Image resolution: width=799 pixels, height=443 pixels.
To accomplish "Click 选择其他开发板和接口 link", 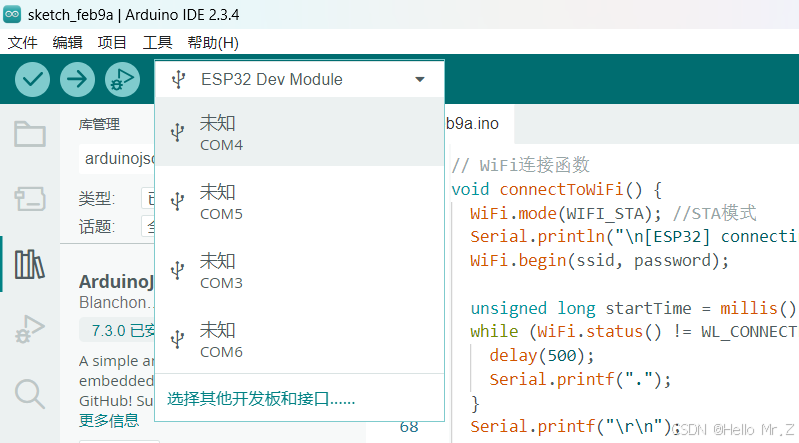I will [x=261, y=398].
